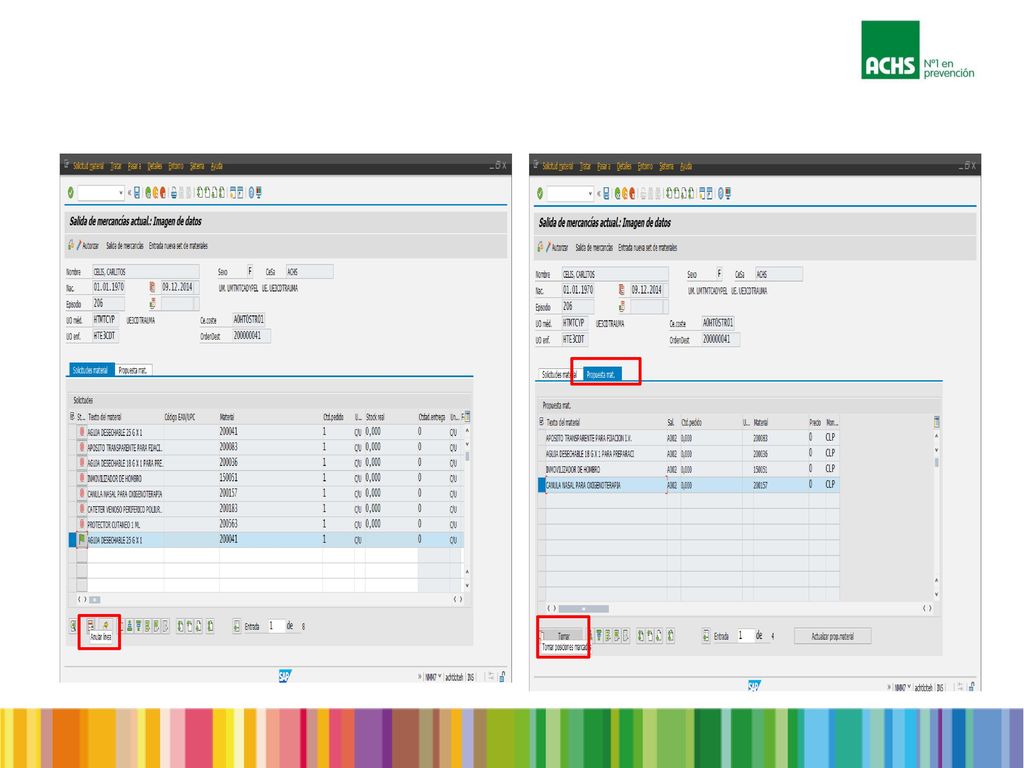This screenshot has height=768, width=1024.
Task: Click the yellow Exit icon in right window
Action: pos(624,193)
